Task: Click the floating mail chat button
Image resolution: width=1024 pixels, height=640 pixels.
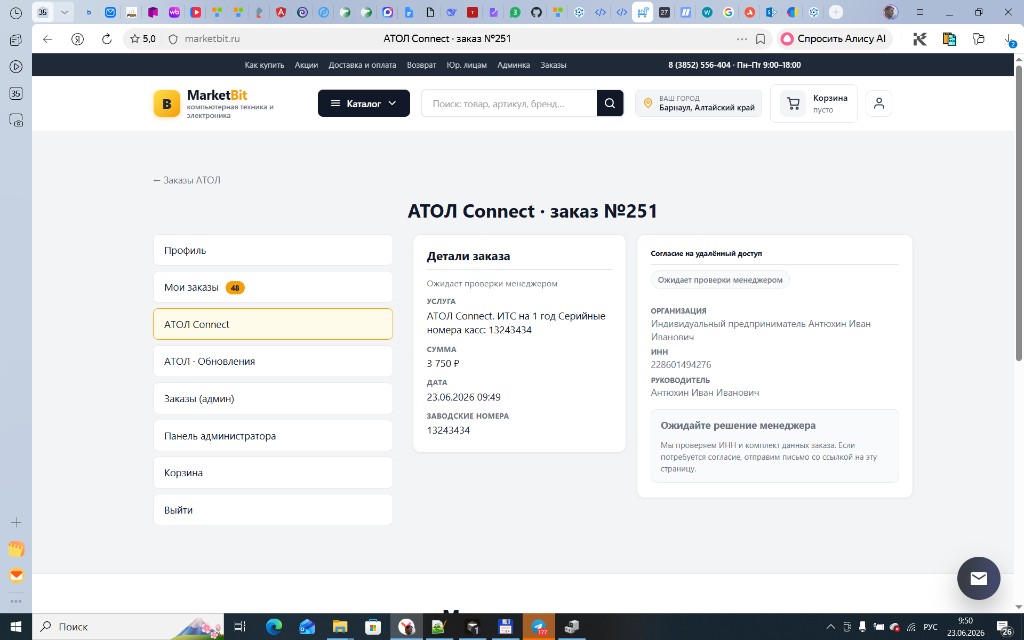Action: 978,578
